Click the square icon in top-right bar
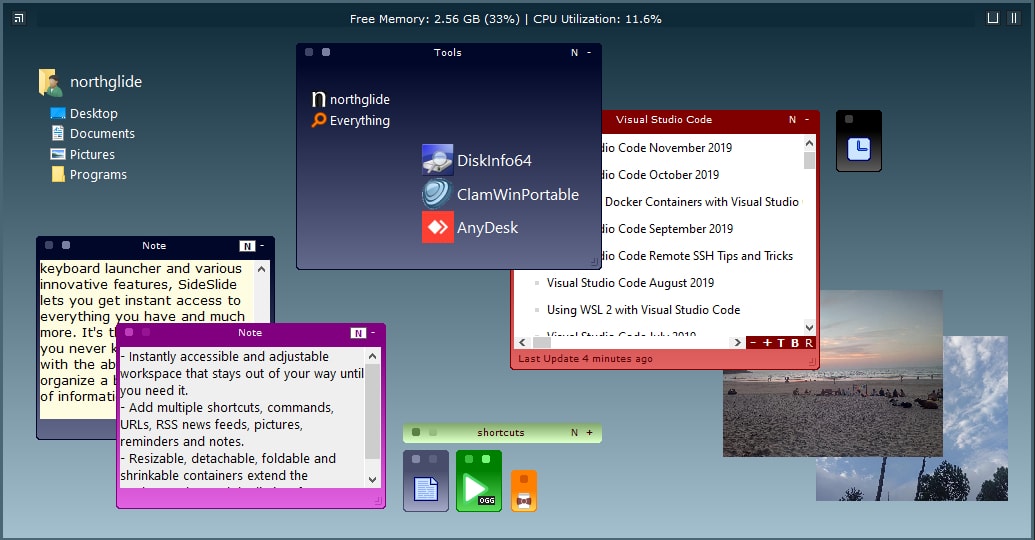This screenshot has height=540, width=1035. click(993, 18)
